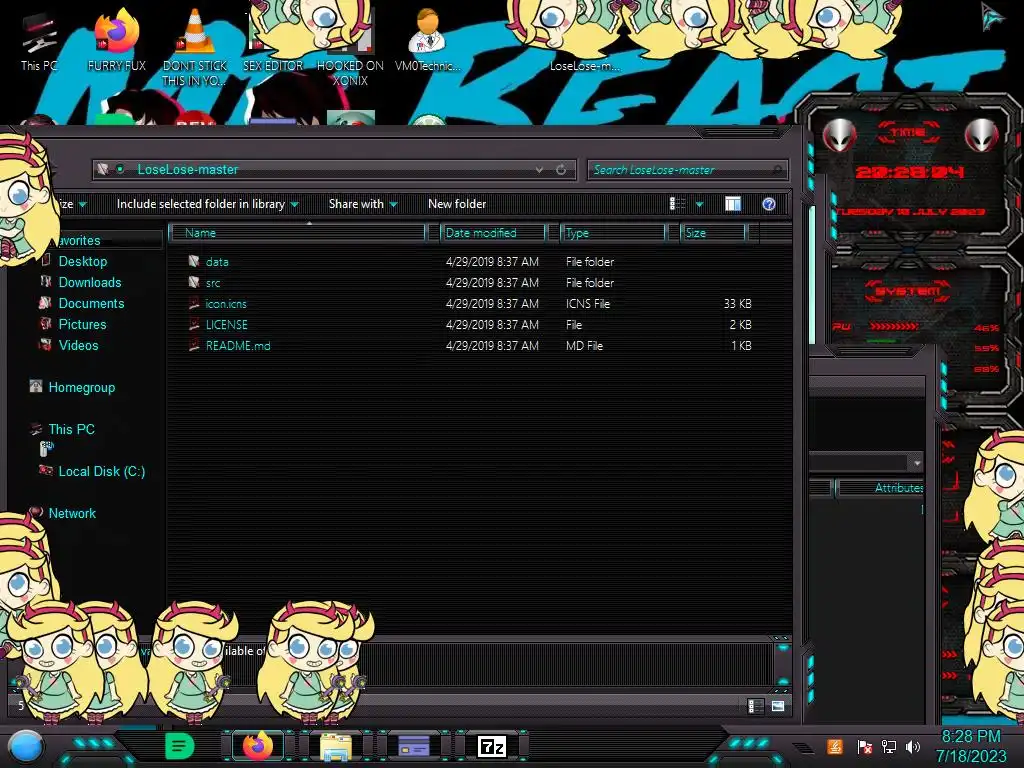Switch to large icons view in status bar
The width and height of the screenshot is (1024, 768).
778,706
